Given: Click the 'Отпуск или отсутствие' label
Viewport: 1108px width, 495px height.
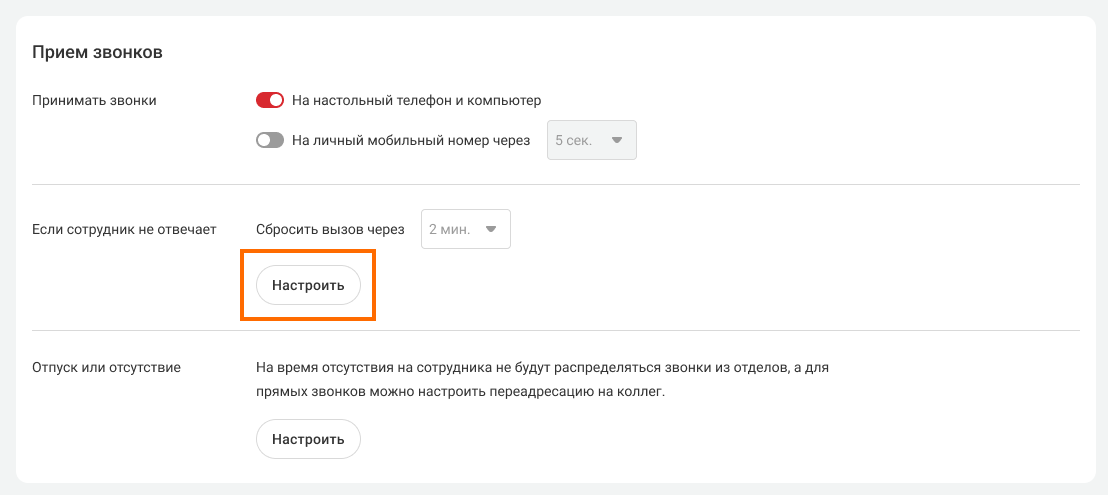Looking at the screenshot, I should [106, 367].
